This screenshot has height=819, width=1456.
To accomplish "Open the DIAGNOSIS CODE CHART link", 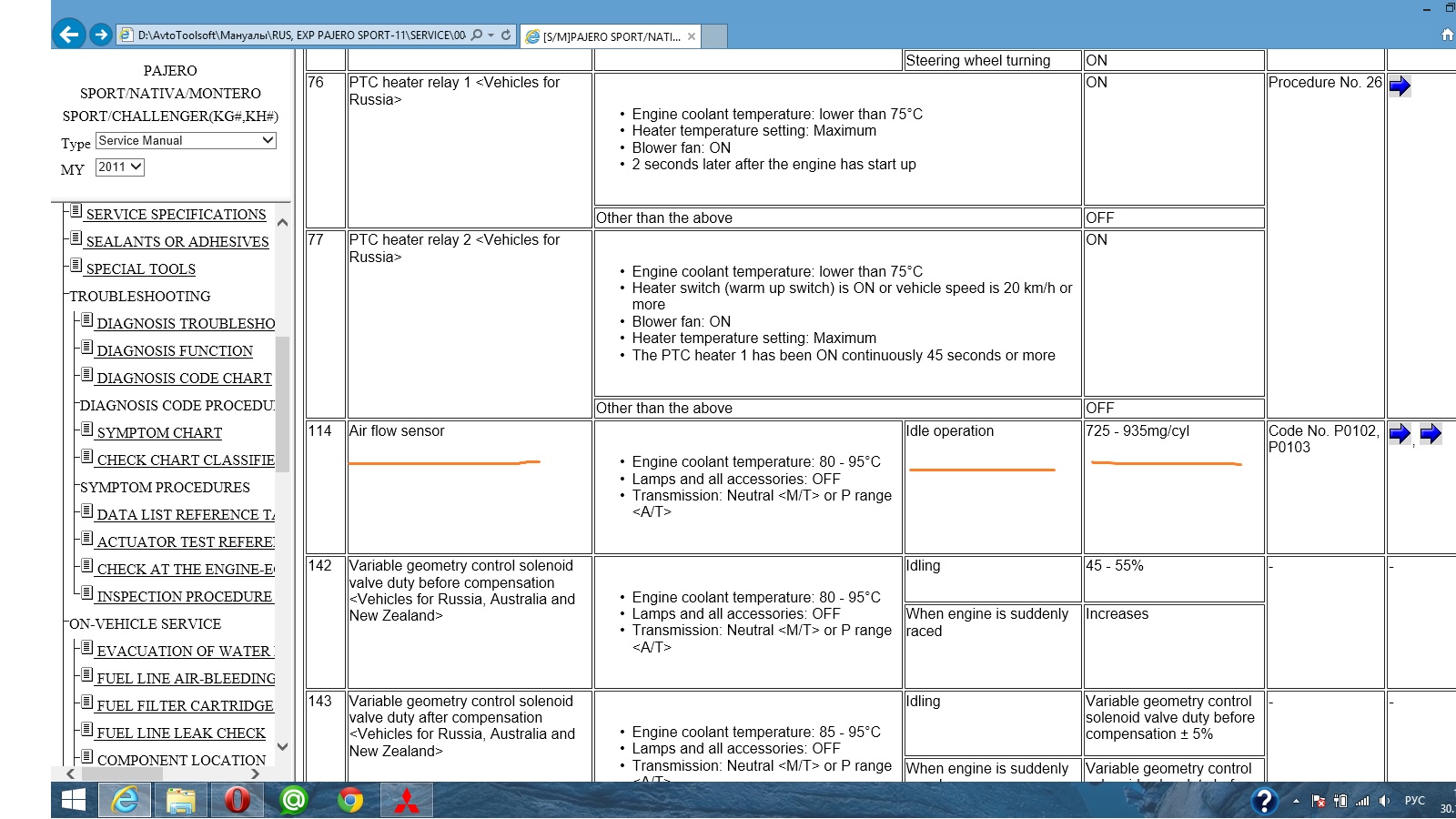I will pos(184,379).
